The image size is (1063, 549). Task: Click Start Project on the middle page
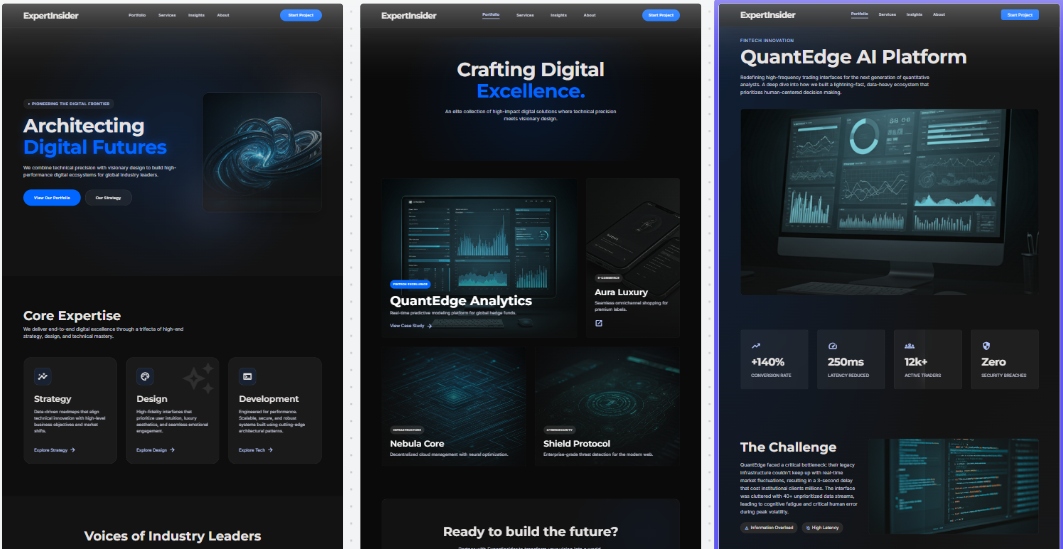point(661,15)
